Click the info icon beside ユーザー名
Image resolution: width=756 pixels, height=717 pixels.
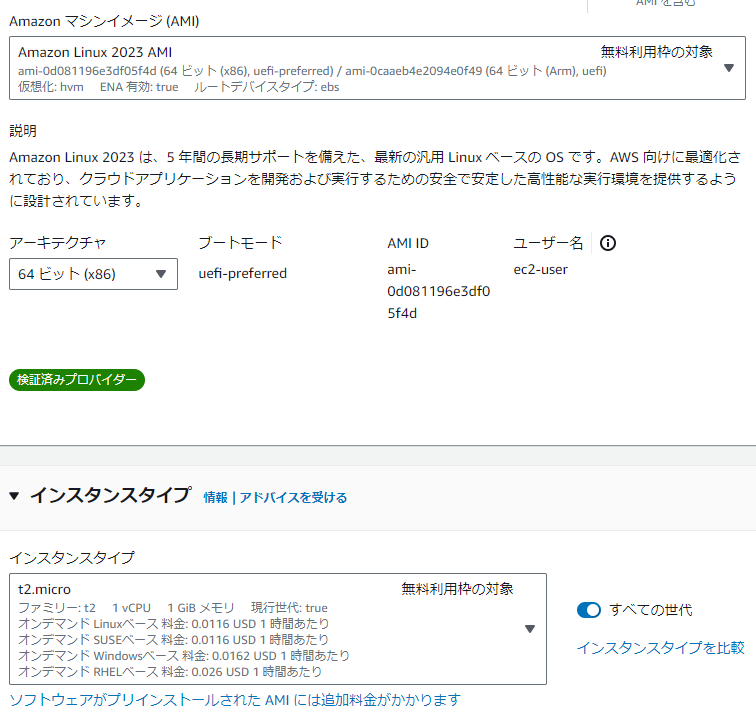[608, 243]
